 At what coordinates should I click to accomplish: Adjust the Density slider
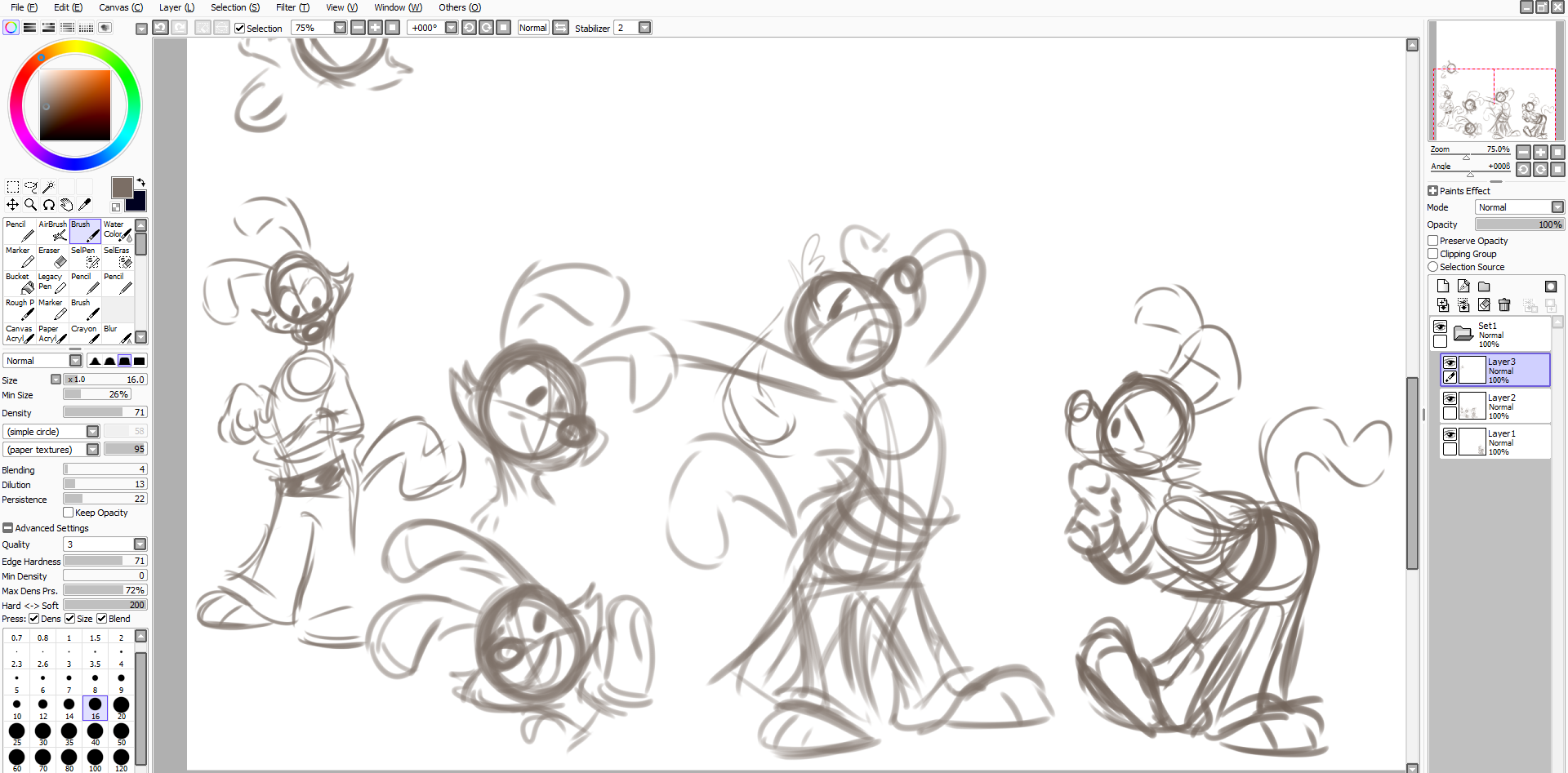[105, 412]
